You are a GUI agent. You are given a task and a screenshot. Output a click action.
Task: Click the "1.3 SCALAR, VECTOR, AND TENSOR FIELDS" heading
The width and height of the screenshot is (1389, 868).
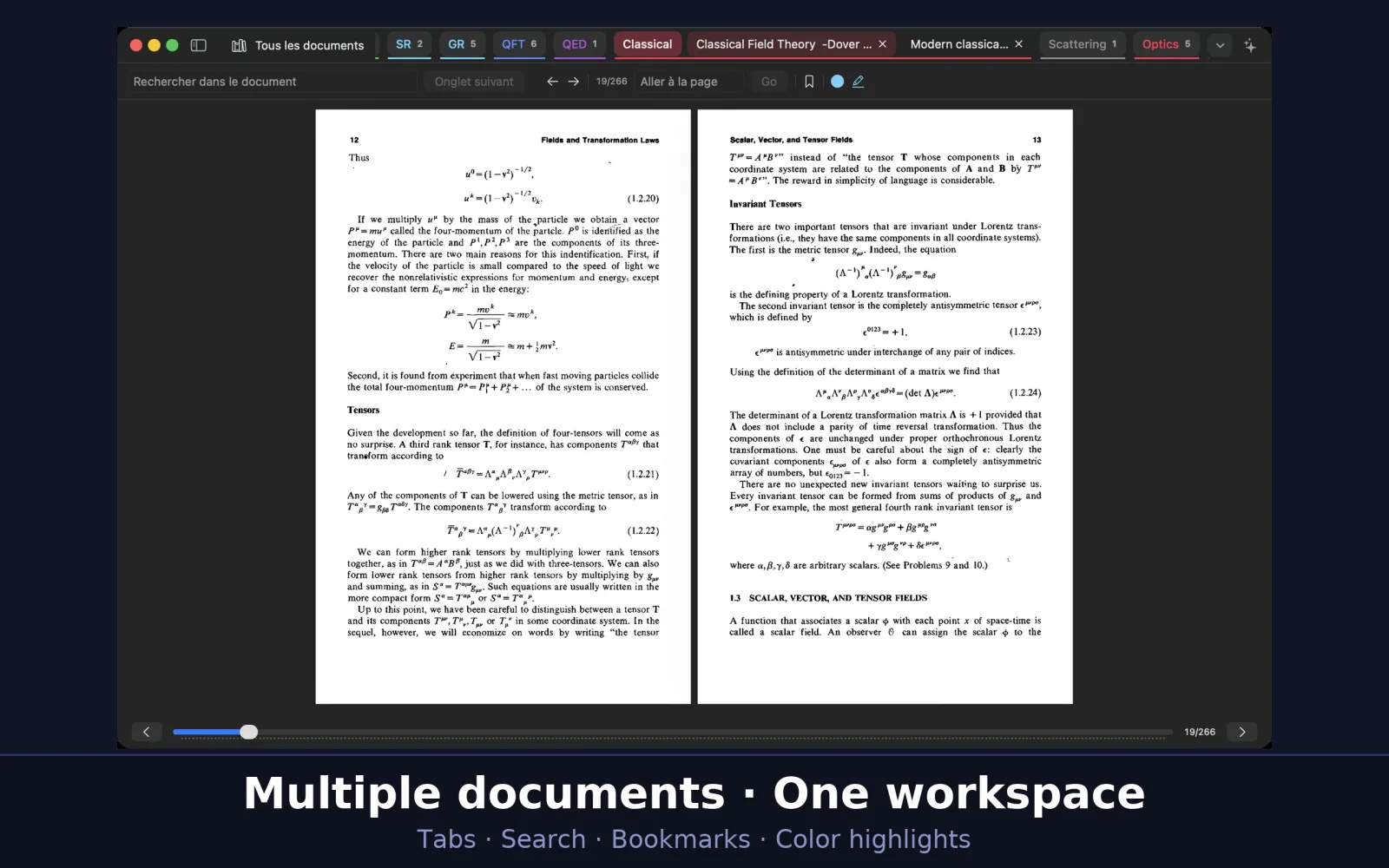828,598
